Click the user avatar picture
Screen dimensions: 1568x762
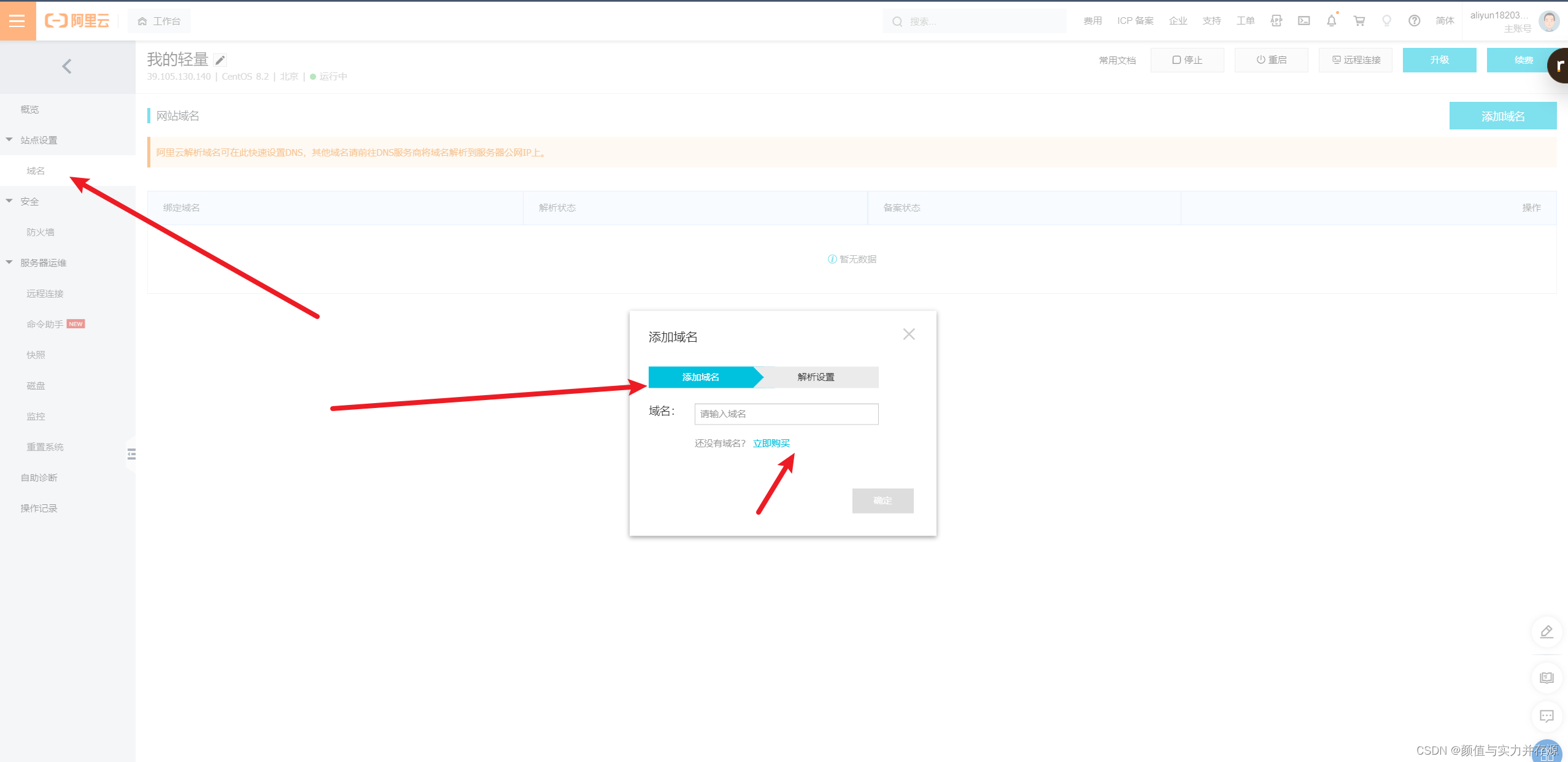point(1548,21)
